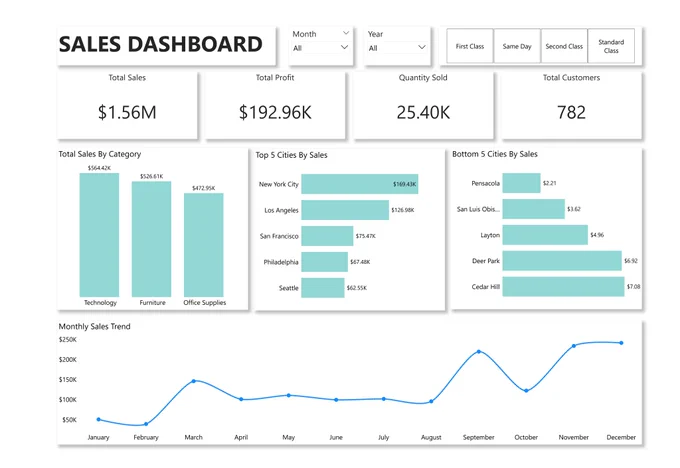This screenshot has height=468, width=680.
Task: Click the Office Supplies category bar
Action: 204,245
